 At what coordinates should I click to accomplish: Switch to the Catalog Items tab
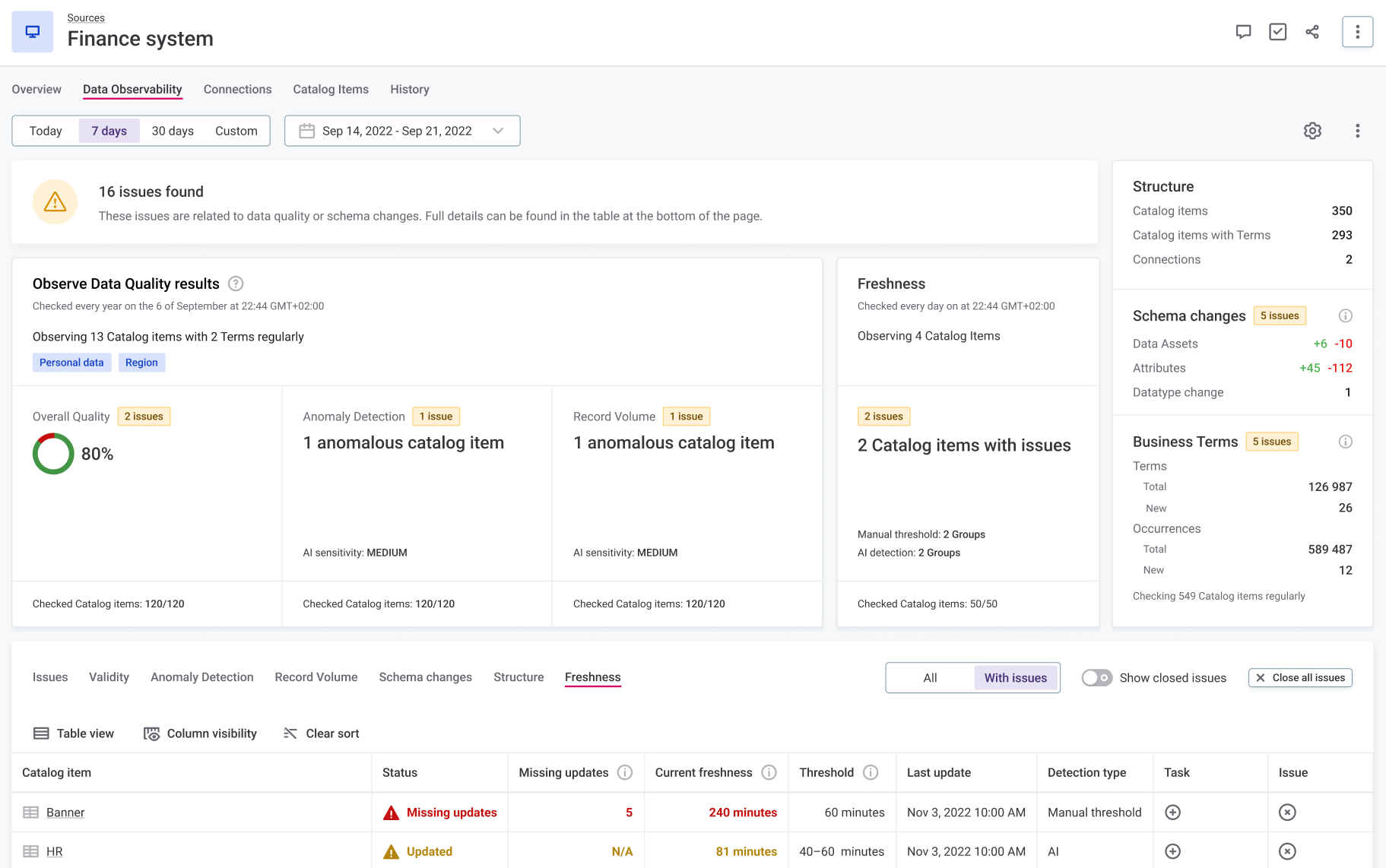click(331, 90)
